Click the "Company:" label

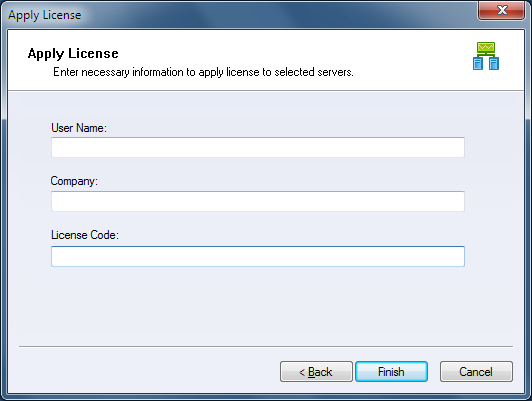(74, 181)
